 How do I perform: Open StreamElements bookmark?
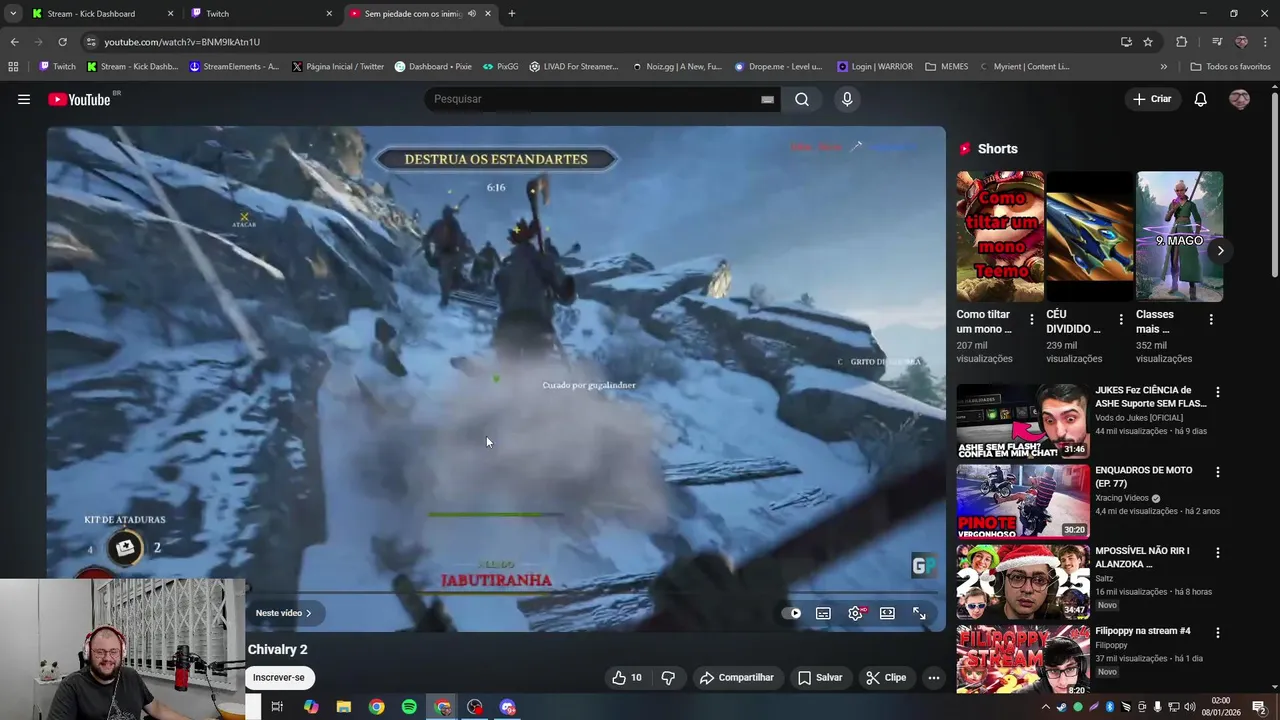pos(234,67)
